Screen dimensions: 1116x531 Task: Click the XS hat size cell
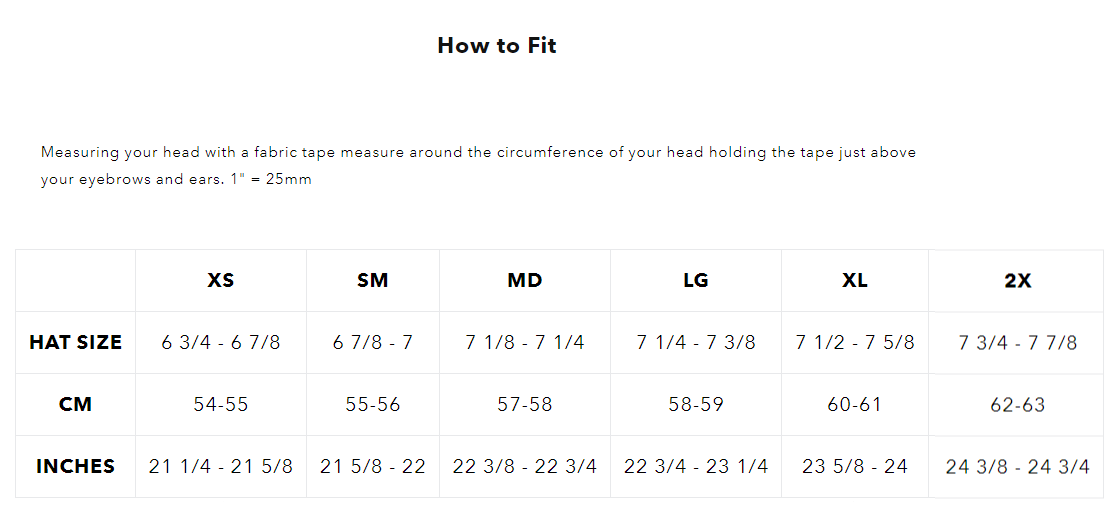tap(221, 343)
